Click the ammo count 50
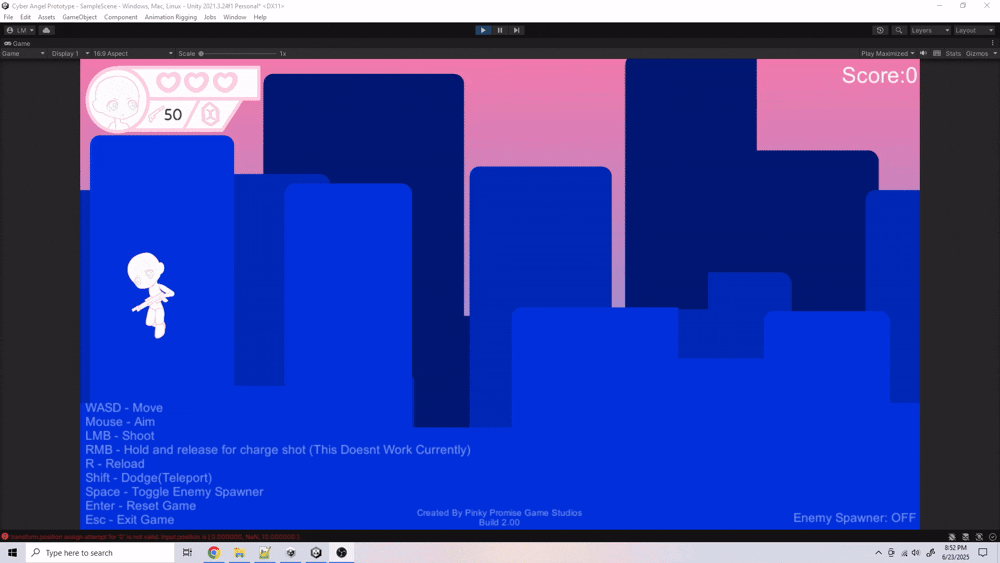 coord(173,115)
